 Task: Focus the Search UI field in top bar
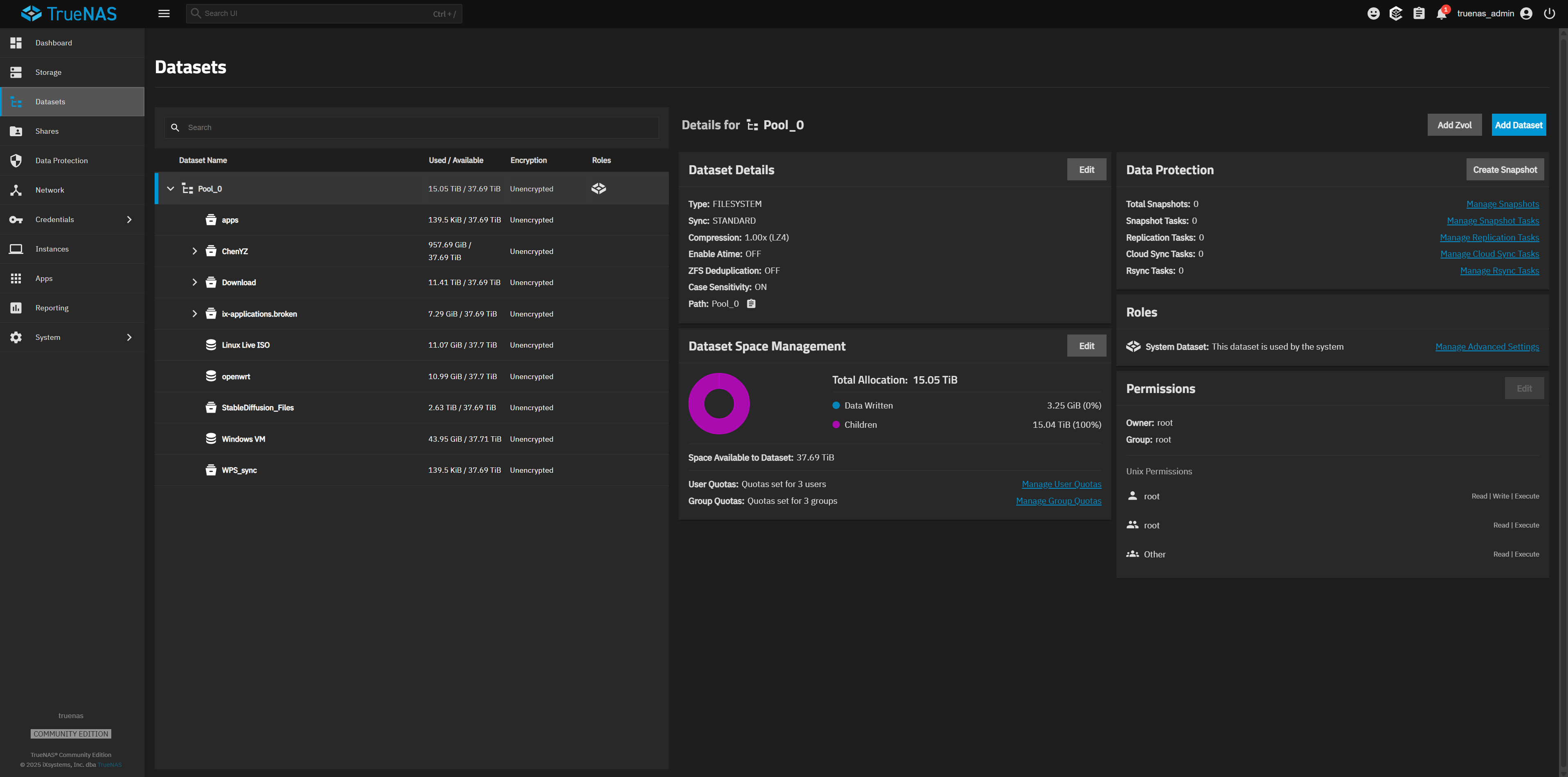324,13
